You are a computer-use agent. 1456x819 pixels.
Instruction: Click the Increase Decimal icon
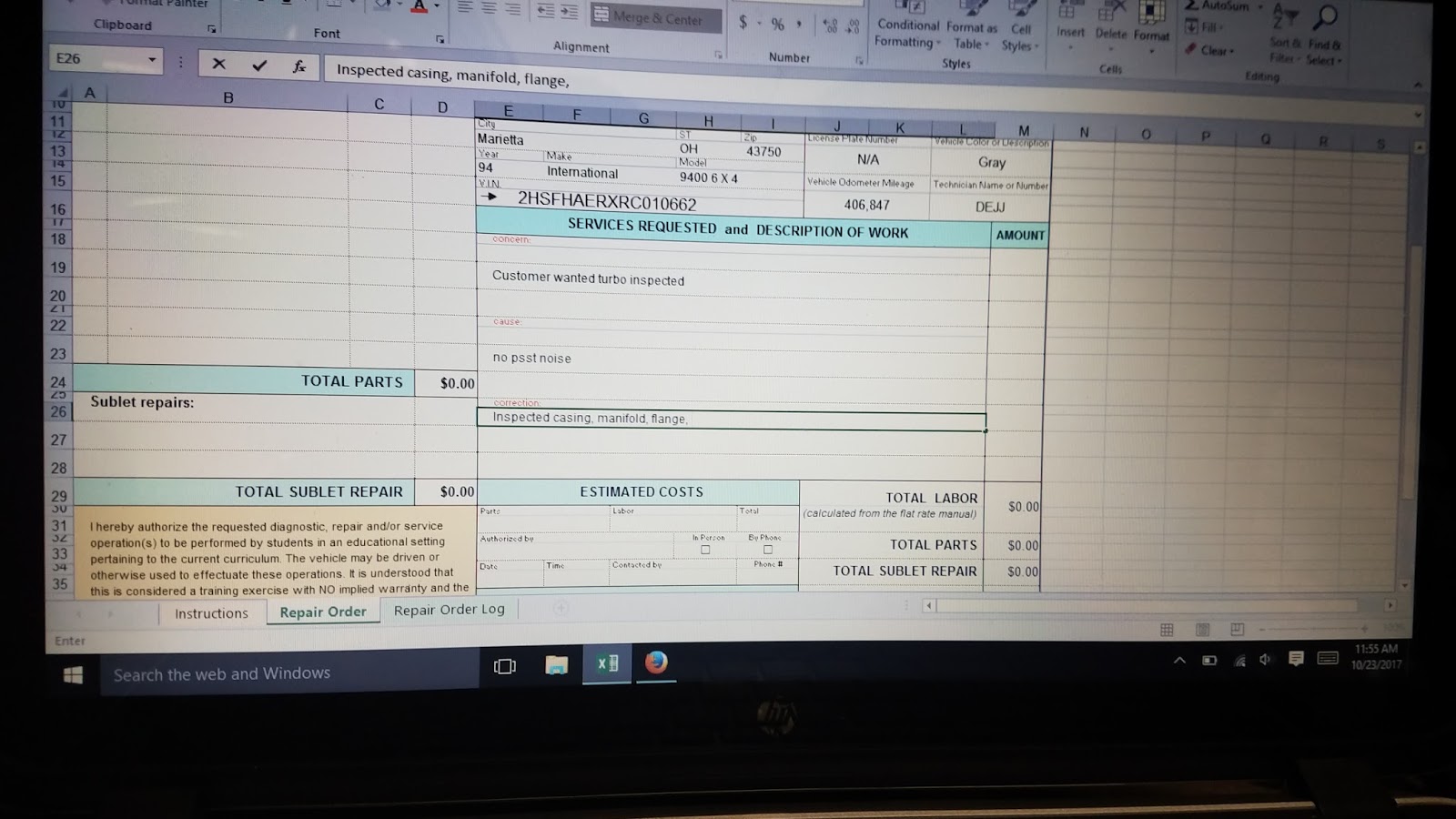[x=830, y=26]
